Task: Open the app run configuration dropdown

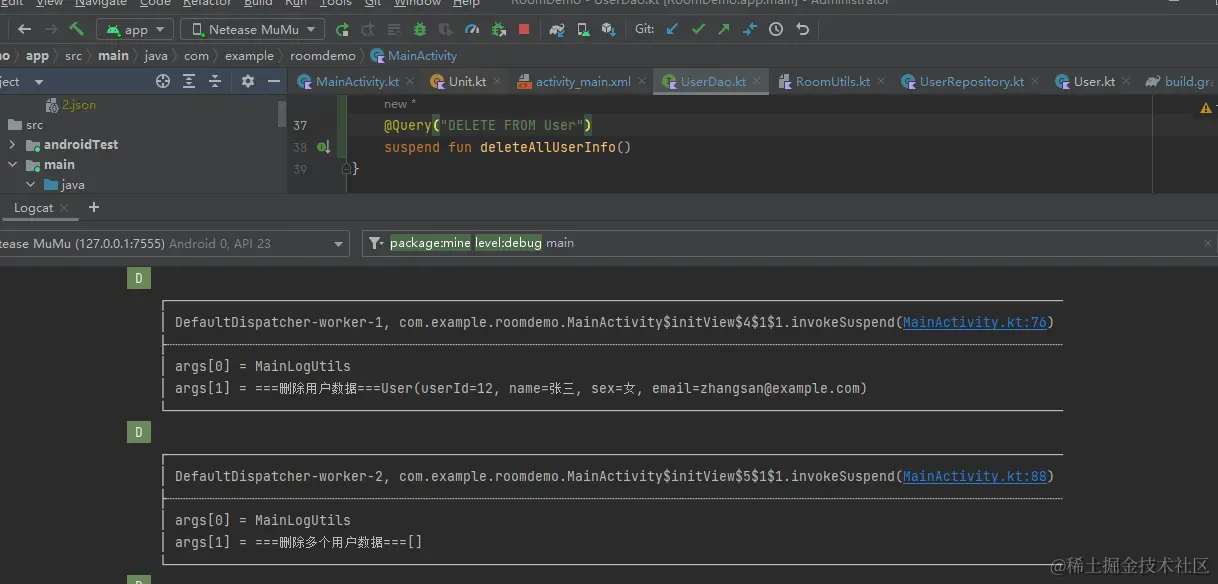Action: tap(135, 30)
